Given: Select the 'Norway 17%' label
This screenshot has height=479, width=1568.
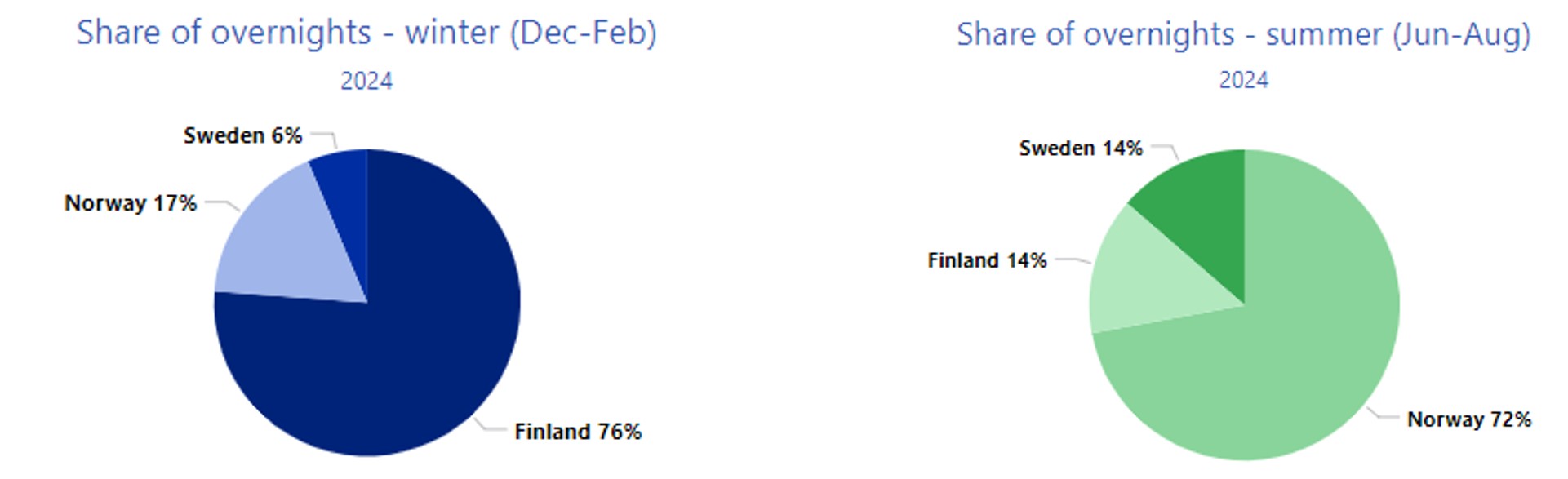Looking at the screenshot, I should (131, 203).
